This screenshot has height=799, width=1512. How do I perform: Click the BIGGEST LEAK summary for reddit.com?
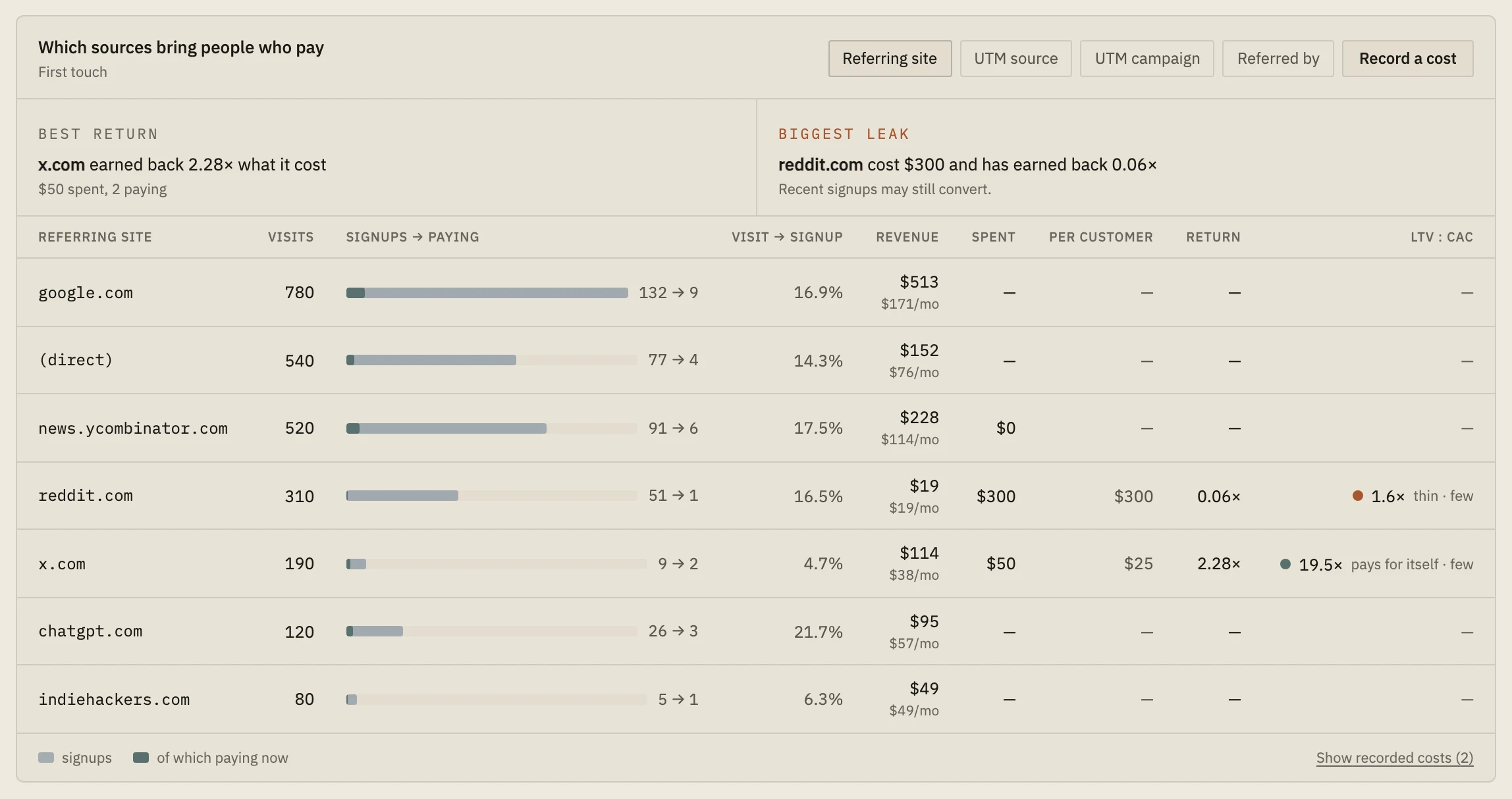coord(1126,157)
